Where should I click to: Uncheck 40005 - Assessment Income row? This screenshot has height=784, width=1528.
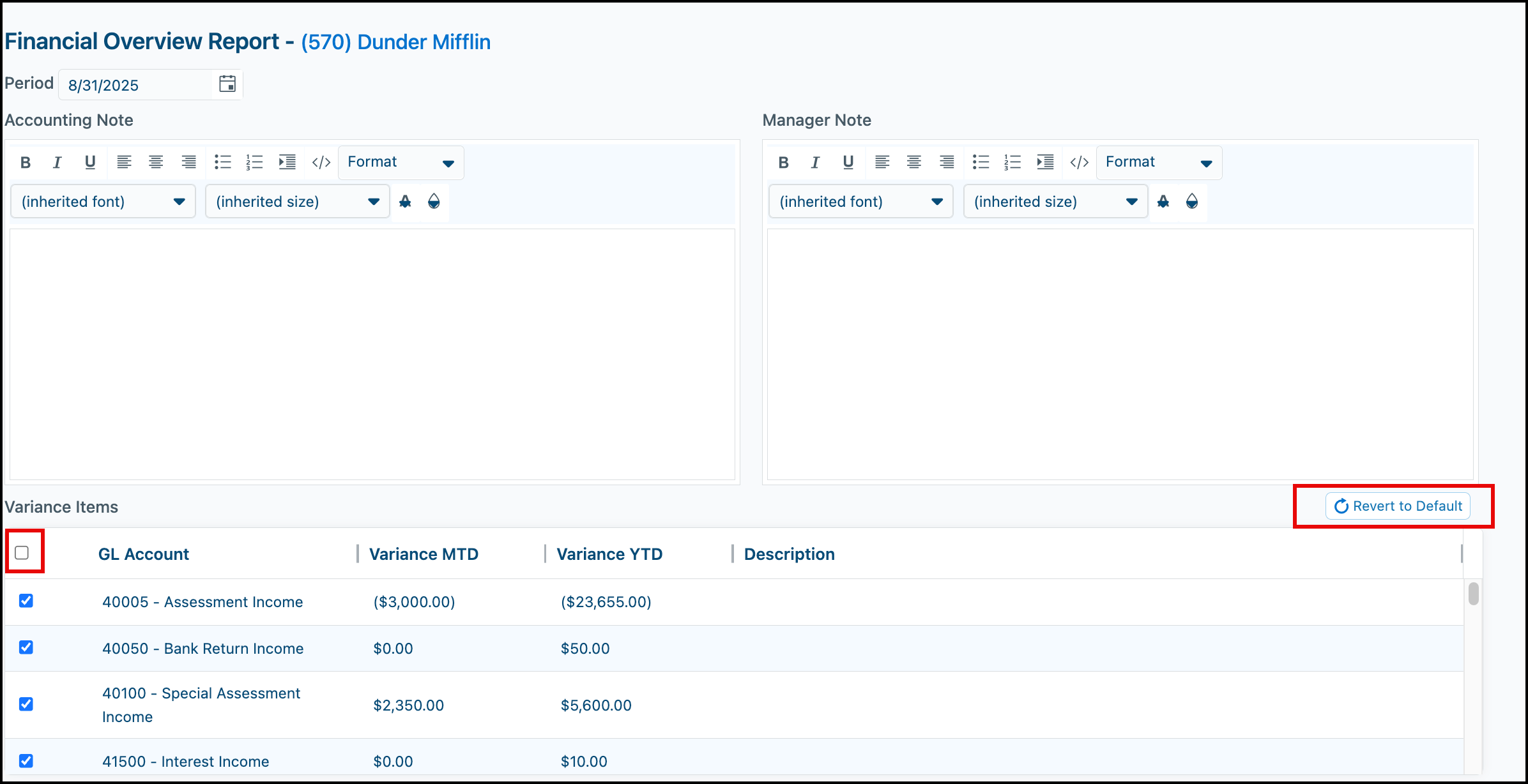point(26,601)
